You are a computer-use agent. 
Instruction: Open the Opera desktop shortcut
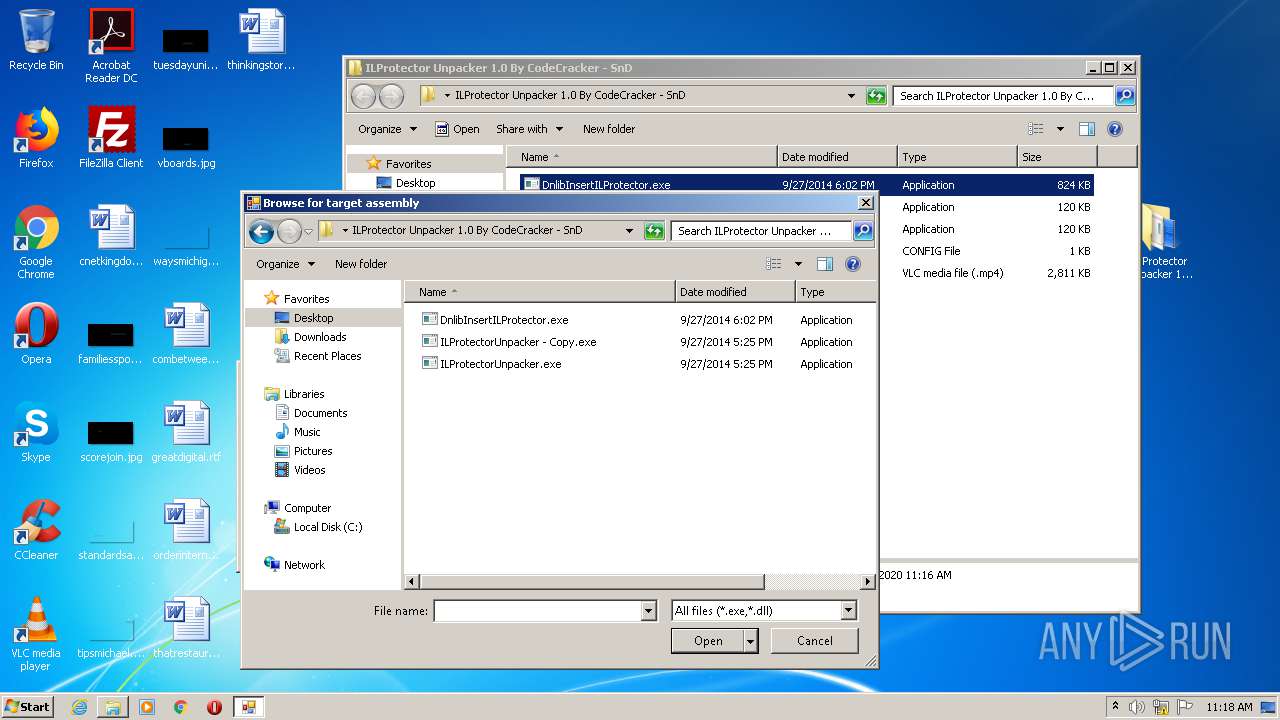coord(36,334)
